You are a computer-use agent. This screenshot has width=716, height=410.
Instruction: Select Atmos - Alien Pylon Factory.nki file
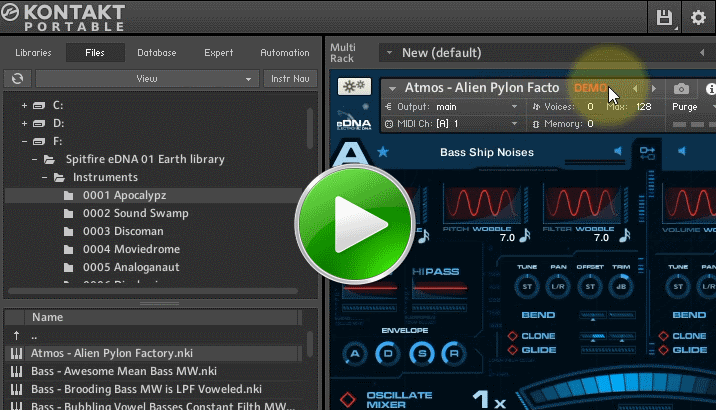pos(111,353)
